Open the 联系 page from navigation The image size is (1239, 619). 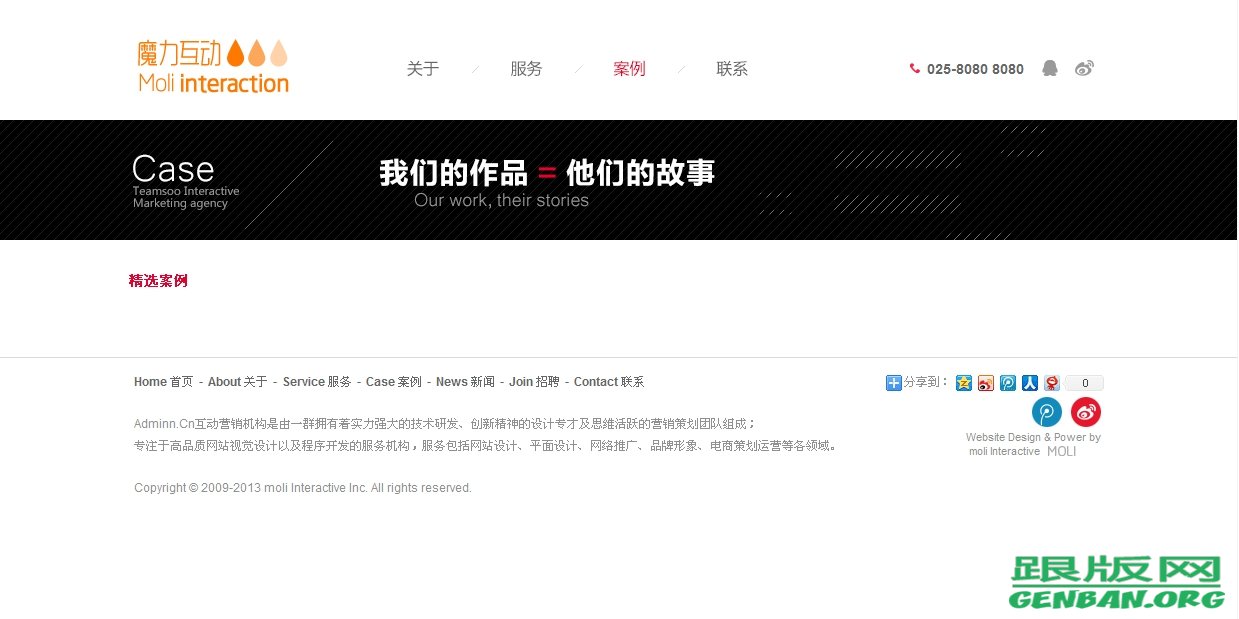coord(731,68)
